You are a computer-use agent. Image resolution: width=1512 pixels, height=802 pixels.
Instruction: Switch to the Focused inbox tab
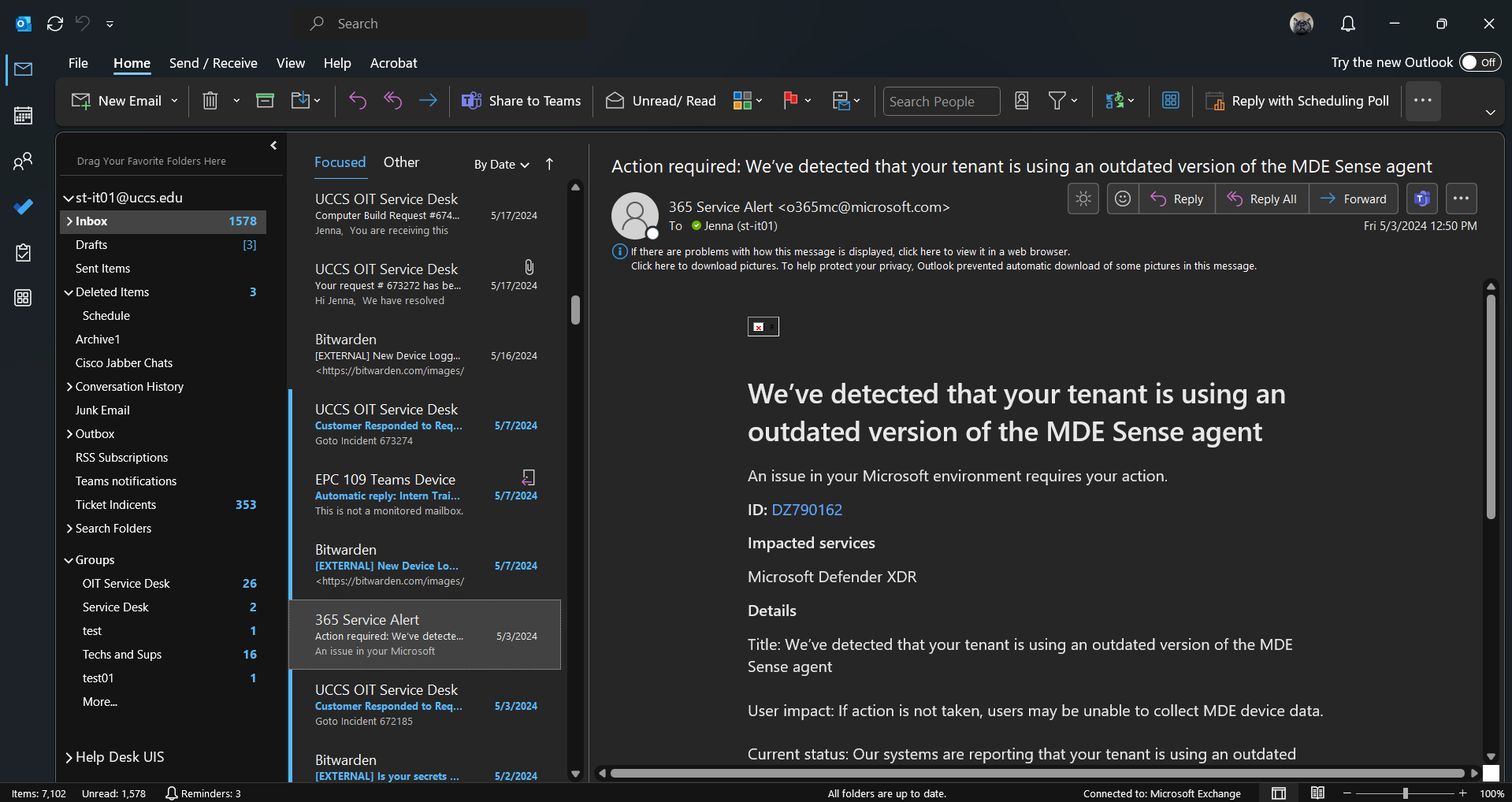click(x=340, y=162)
